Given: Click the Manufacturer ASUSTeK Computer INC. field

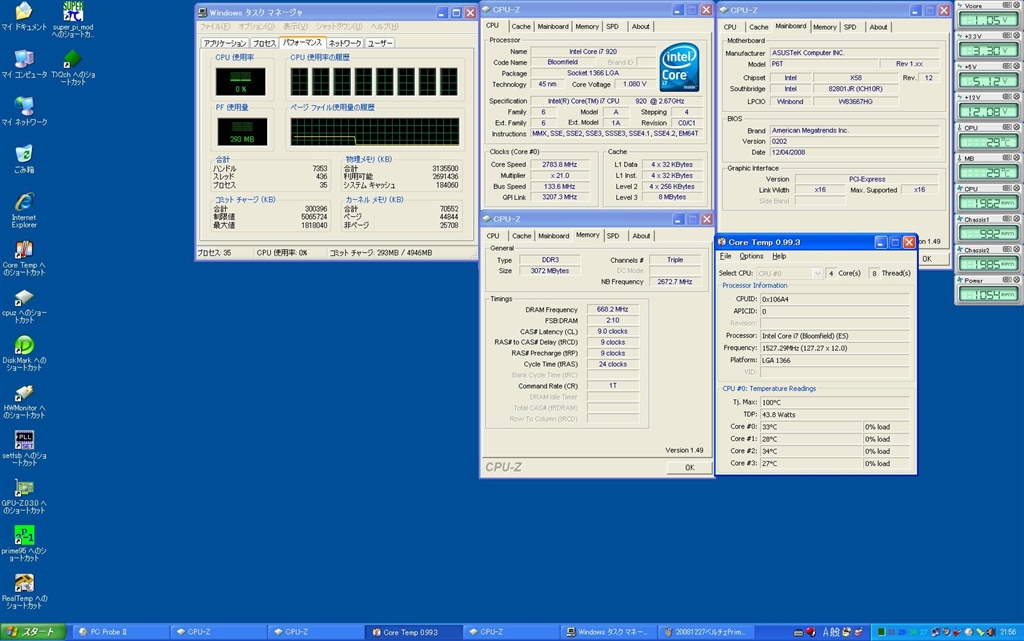Looking at the screenshot, I should [x=854, y=53].
